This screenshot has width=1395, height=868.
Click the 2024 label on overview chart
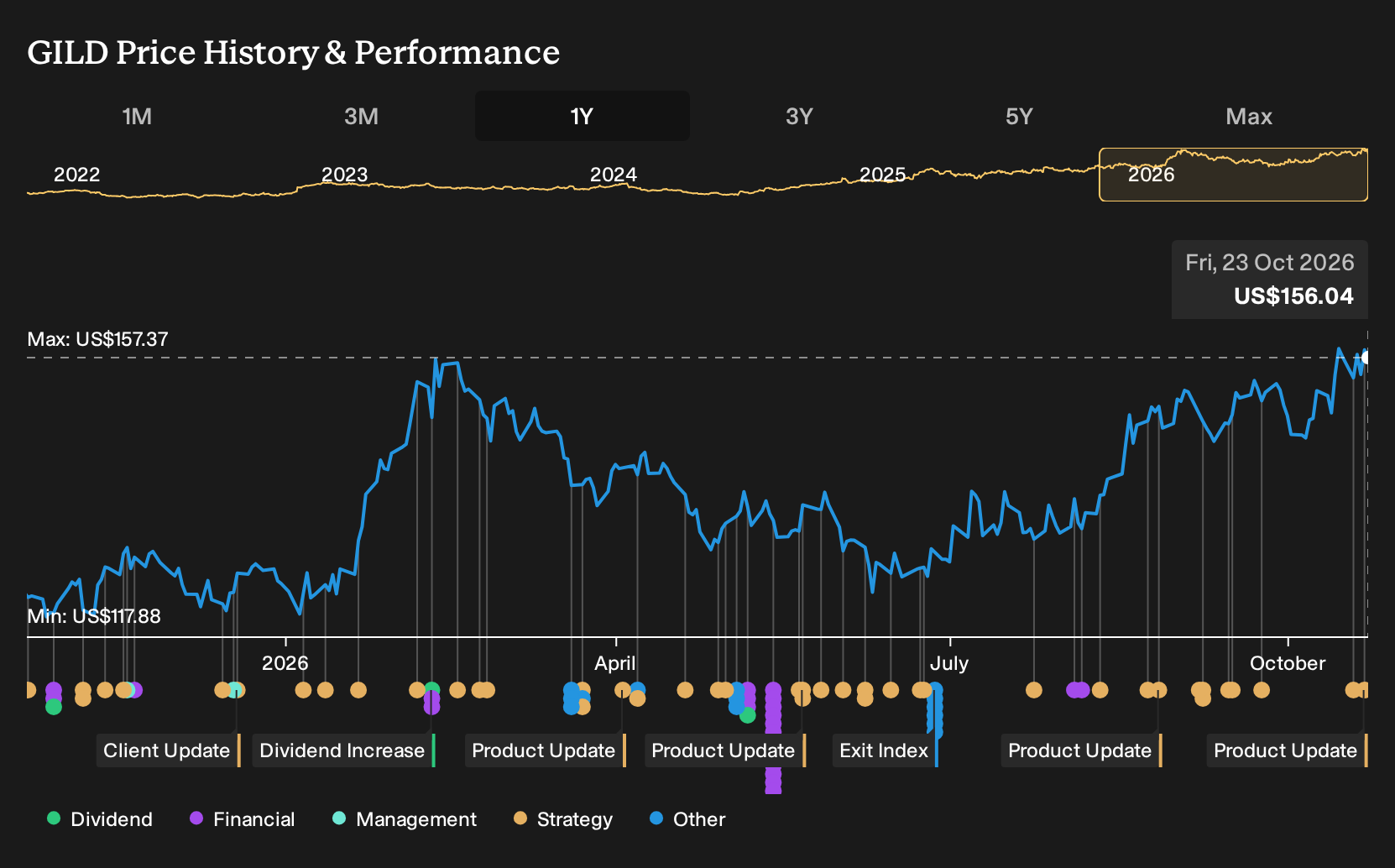point(614,175)
